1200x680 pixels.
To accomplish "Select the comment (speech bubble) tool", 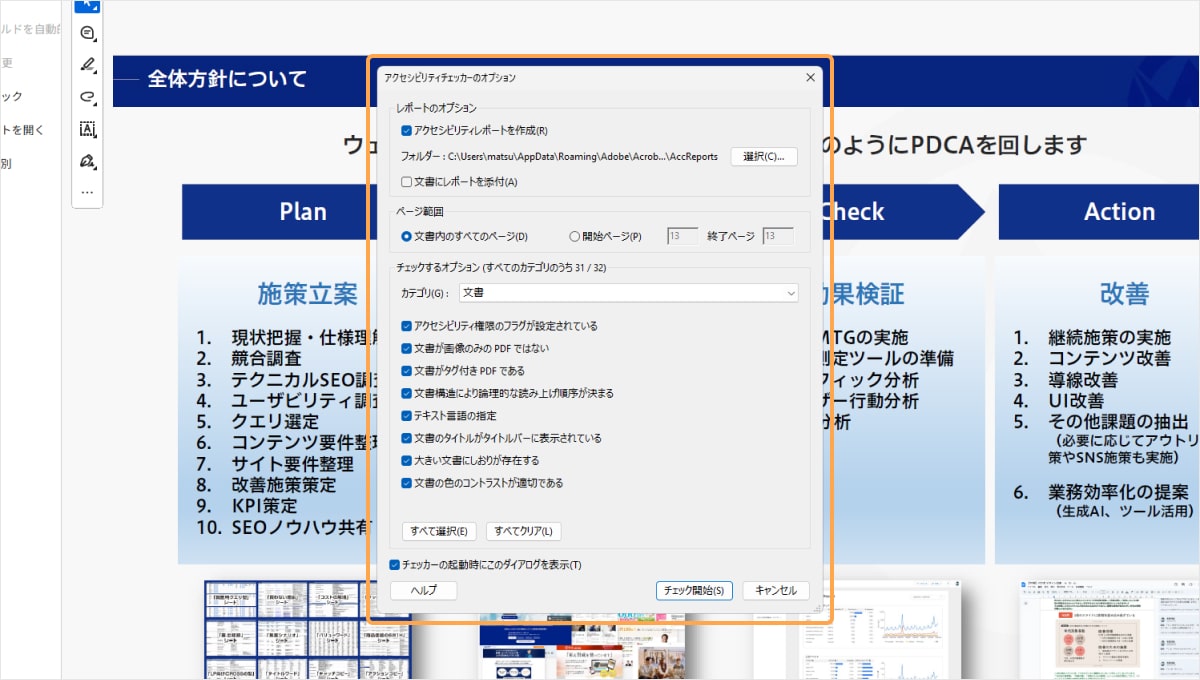I will 87,33.
